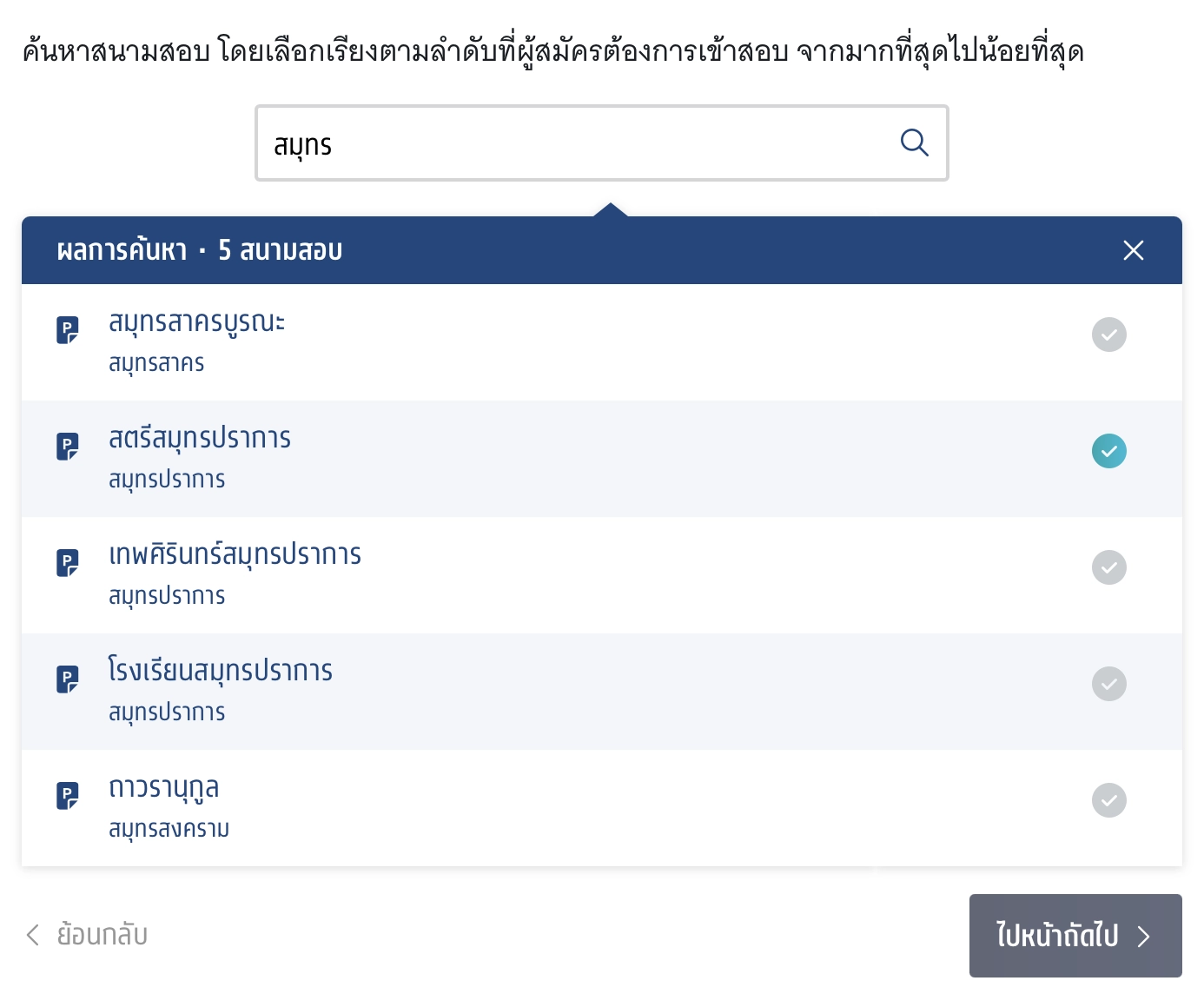This screenshot has height=994, width=1204.
Task: Click the search field containing สมุทร
Action: click(573, 143)
